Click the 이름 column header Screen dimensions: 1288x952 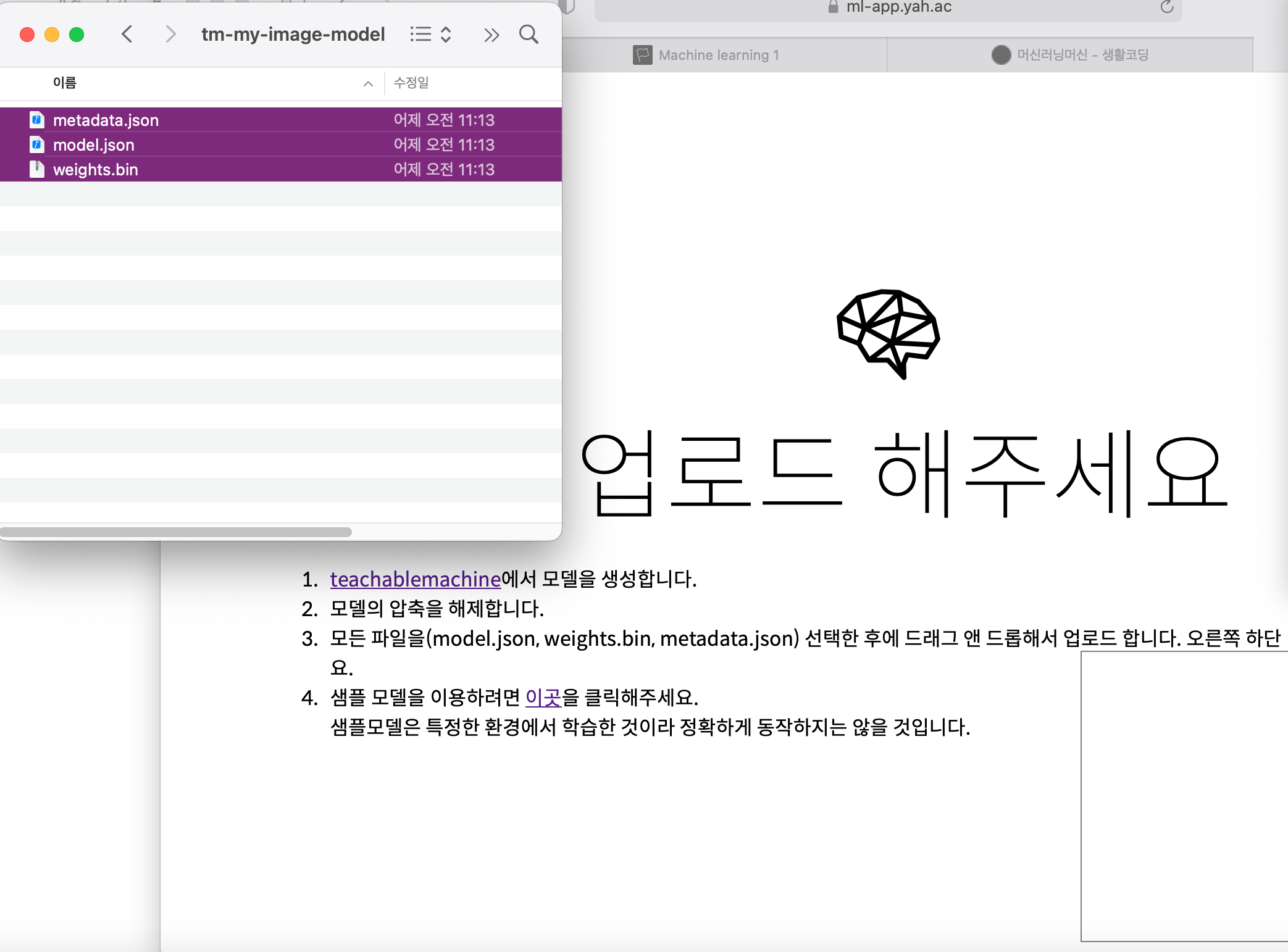65,83
